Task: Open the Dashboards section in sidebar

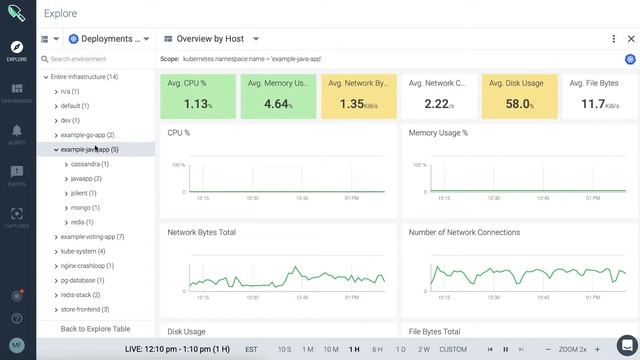Action: [17, 93]
